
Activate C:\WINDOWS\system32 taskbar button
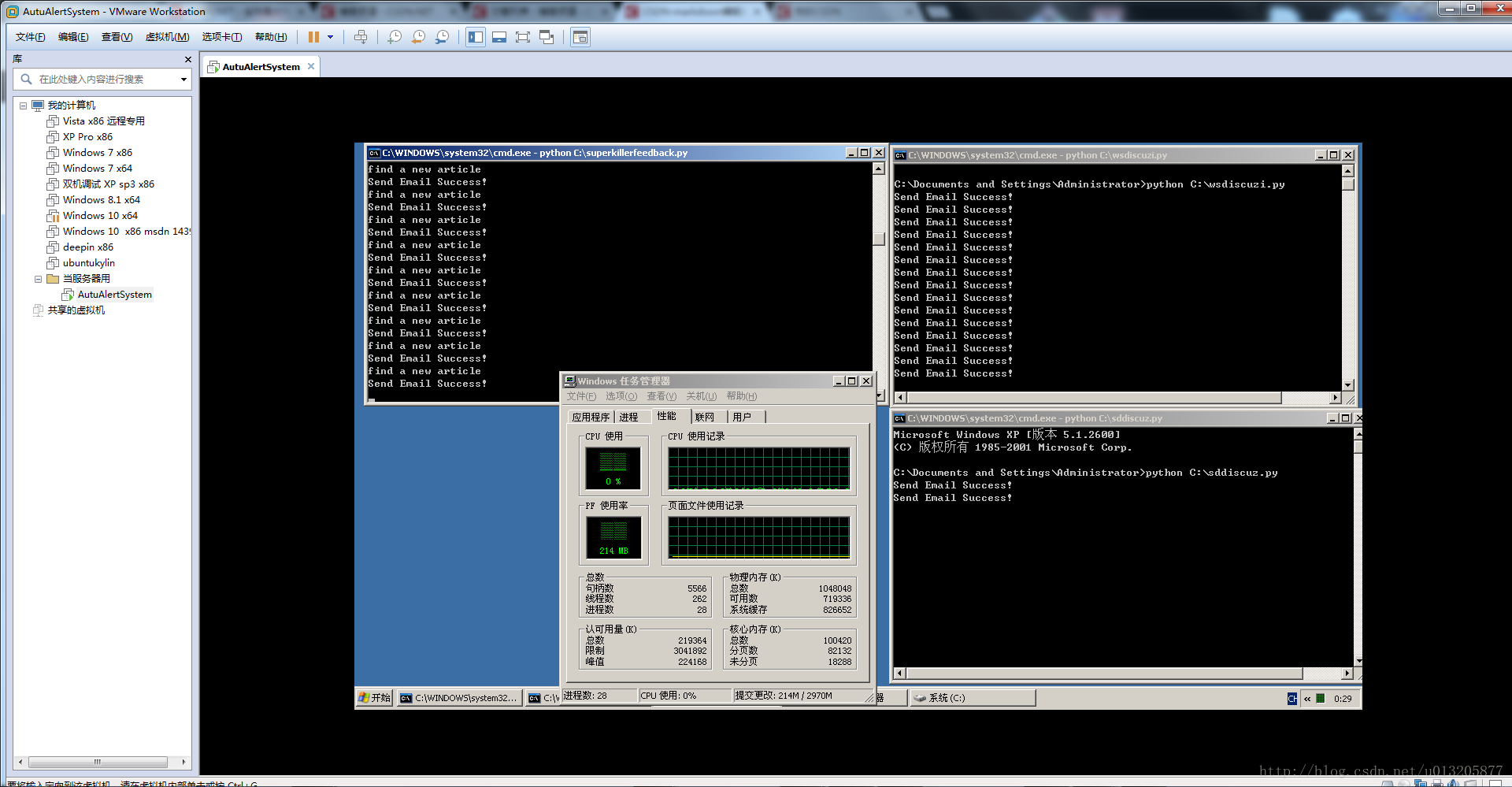459,698
